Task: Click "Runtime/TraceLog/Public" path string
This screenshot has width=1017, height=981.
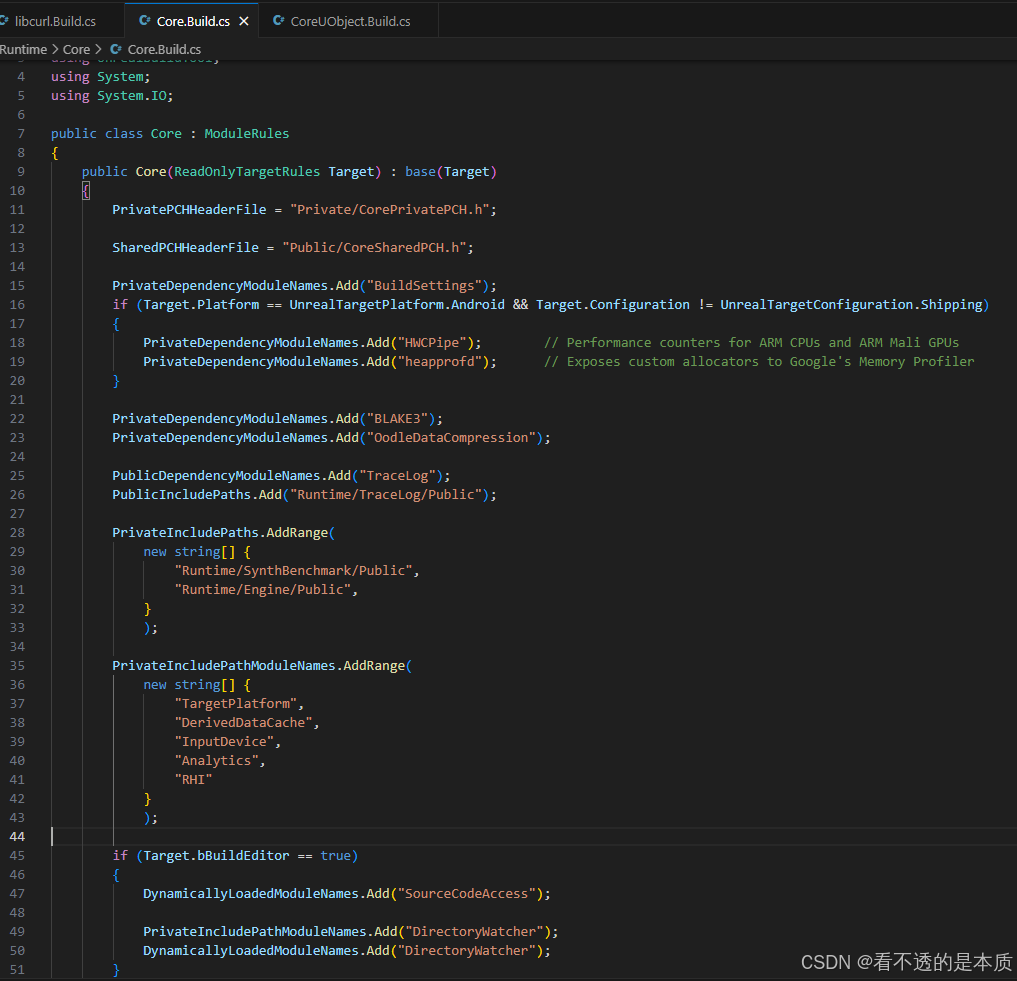Action: click(x=386, y=494)
